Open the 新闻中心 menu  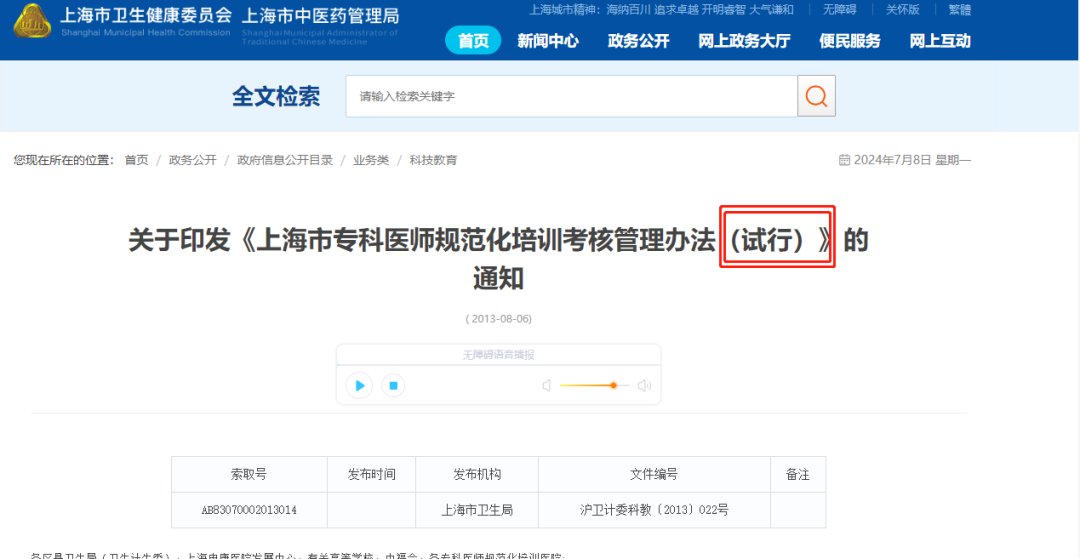point(548,41)
